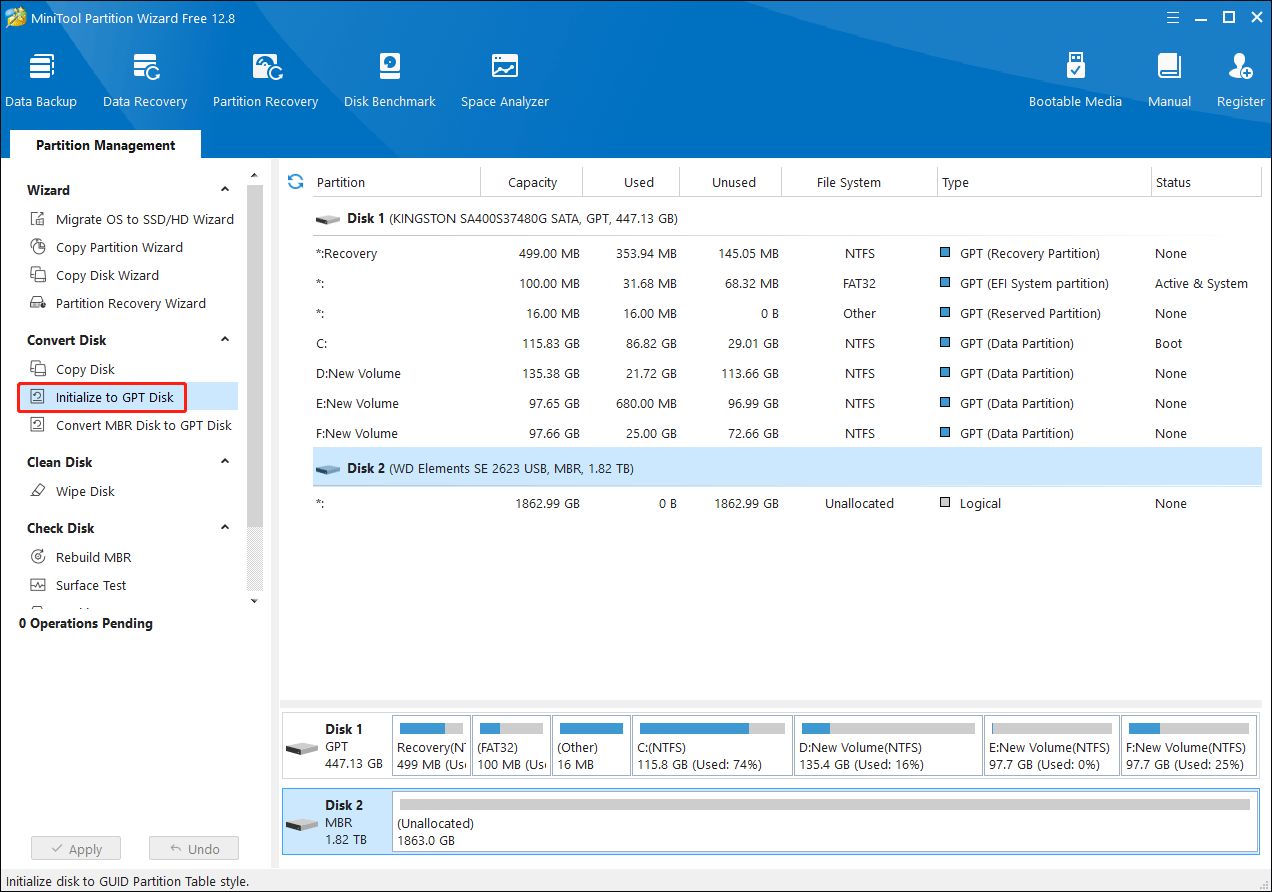Image resolution: width=1272 pixels, height=892 pixels.
Task: Choose Rebuild MBR
Action: [93, 557]
